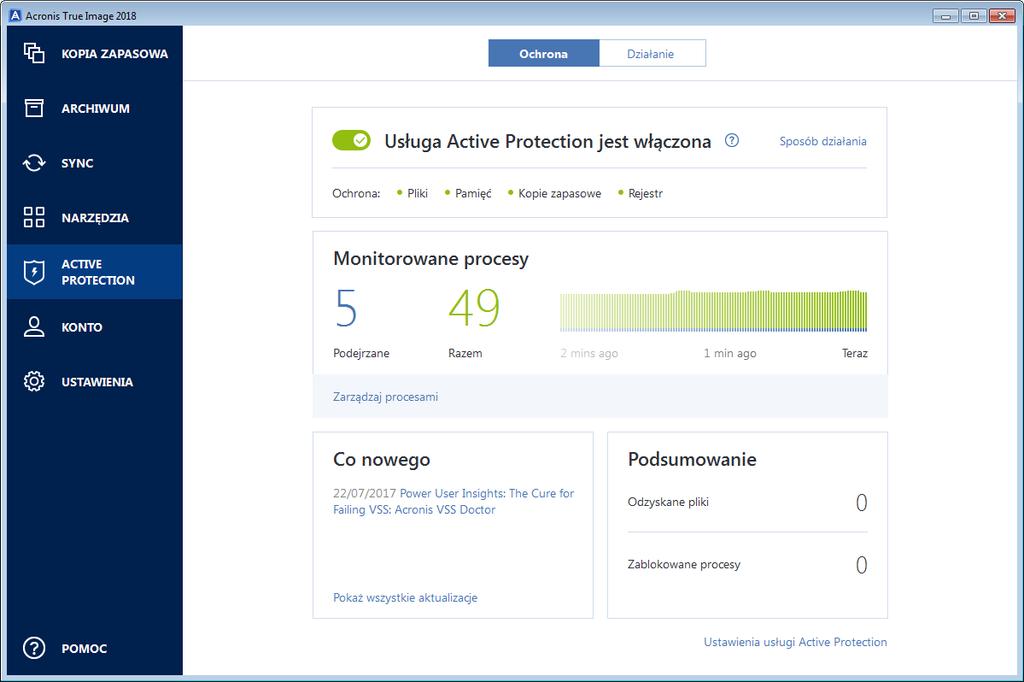Click the Razem label

[465, 353]
